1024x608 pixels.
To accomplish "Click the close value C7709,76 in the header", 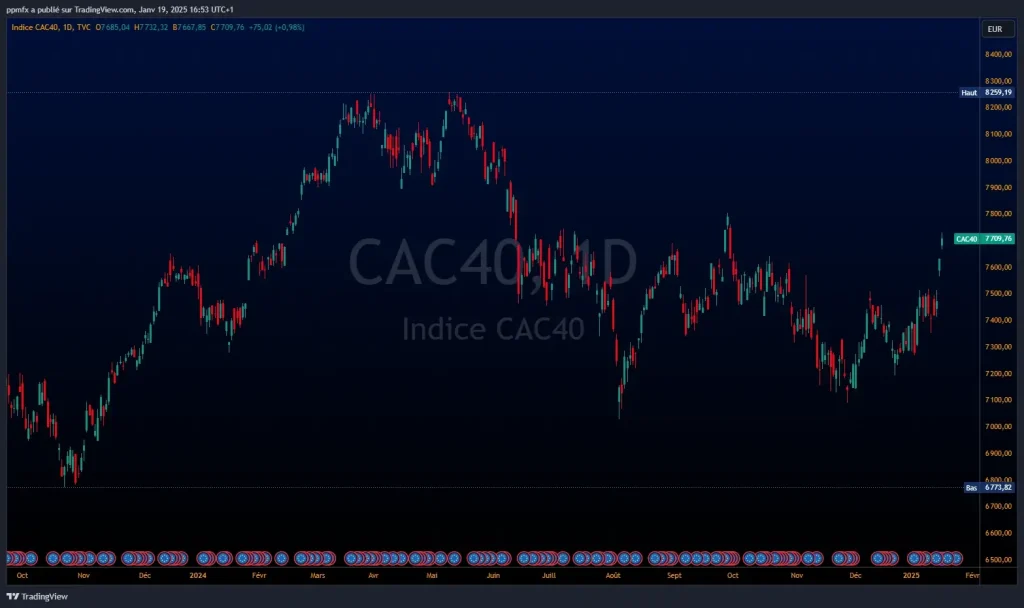I will coord(227,27).
